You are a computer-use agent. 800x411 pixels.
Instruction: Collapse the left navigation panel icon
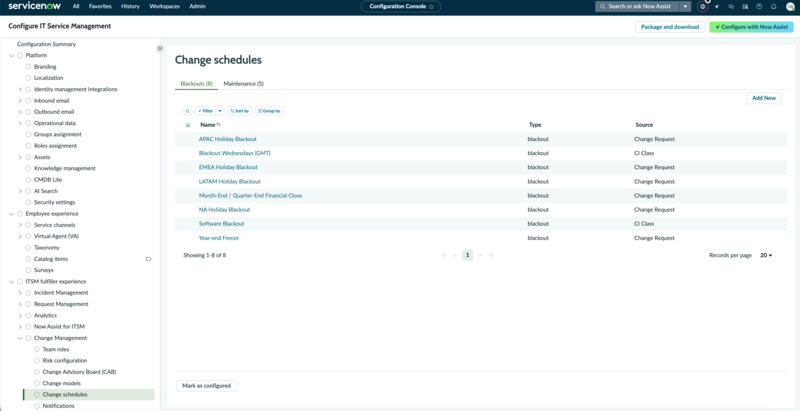click(x=160, y=48)
